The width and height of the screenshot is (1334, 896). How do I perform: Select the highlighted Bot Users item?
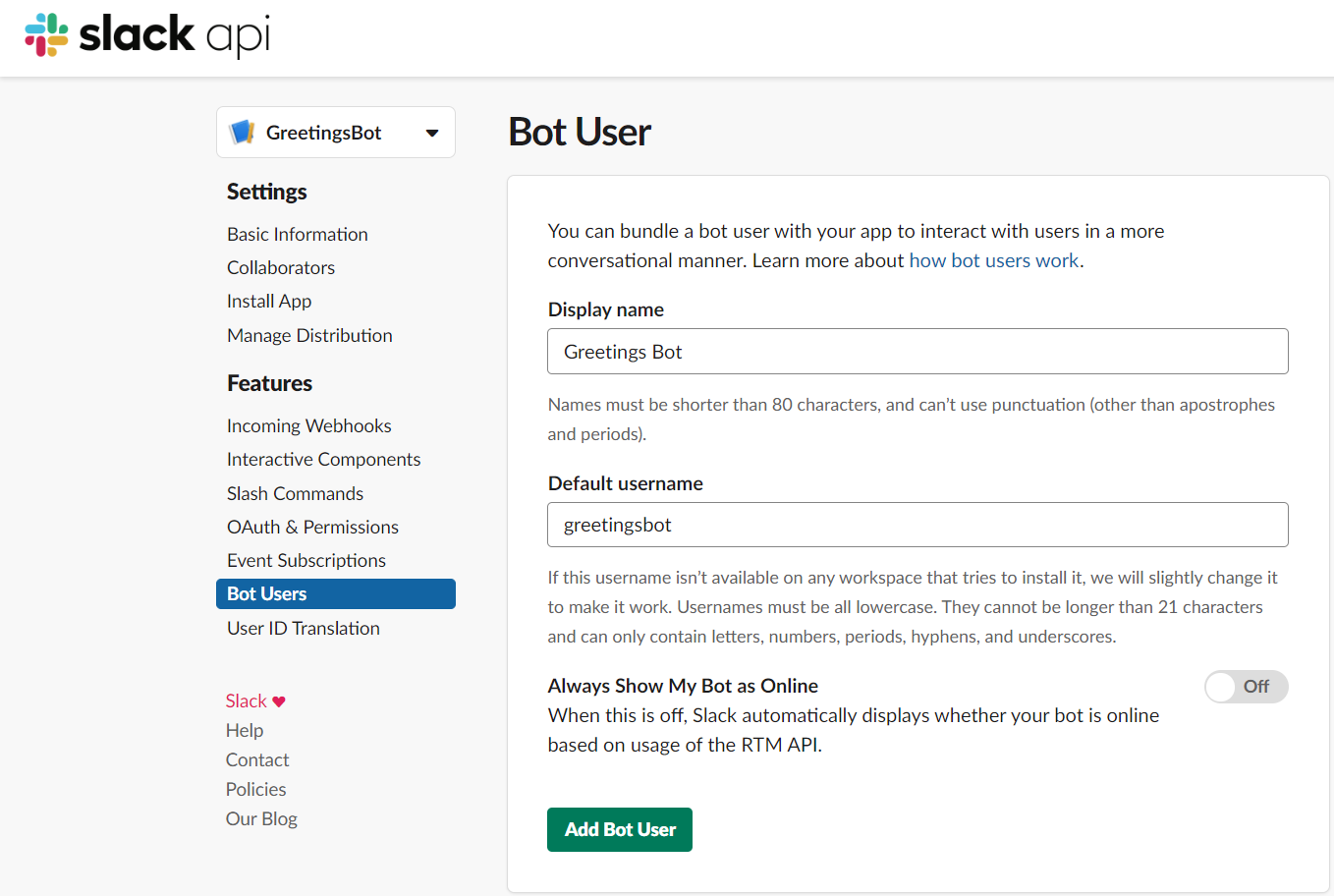[336, 593]
